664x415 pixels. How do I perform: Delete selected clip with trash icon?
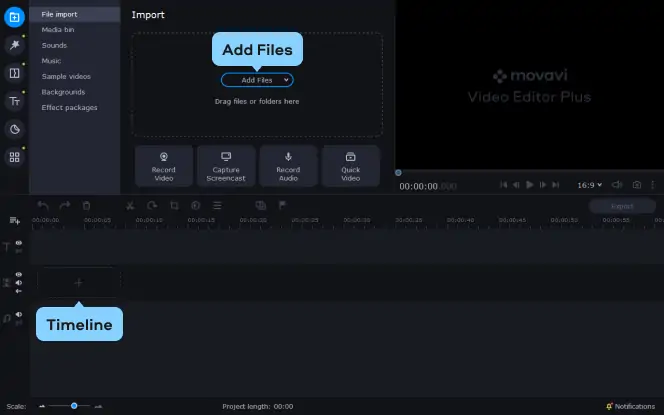(x=86, y=206)
